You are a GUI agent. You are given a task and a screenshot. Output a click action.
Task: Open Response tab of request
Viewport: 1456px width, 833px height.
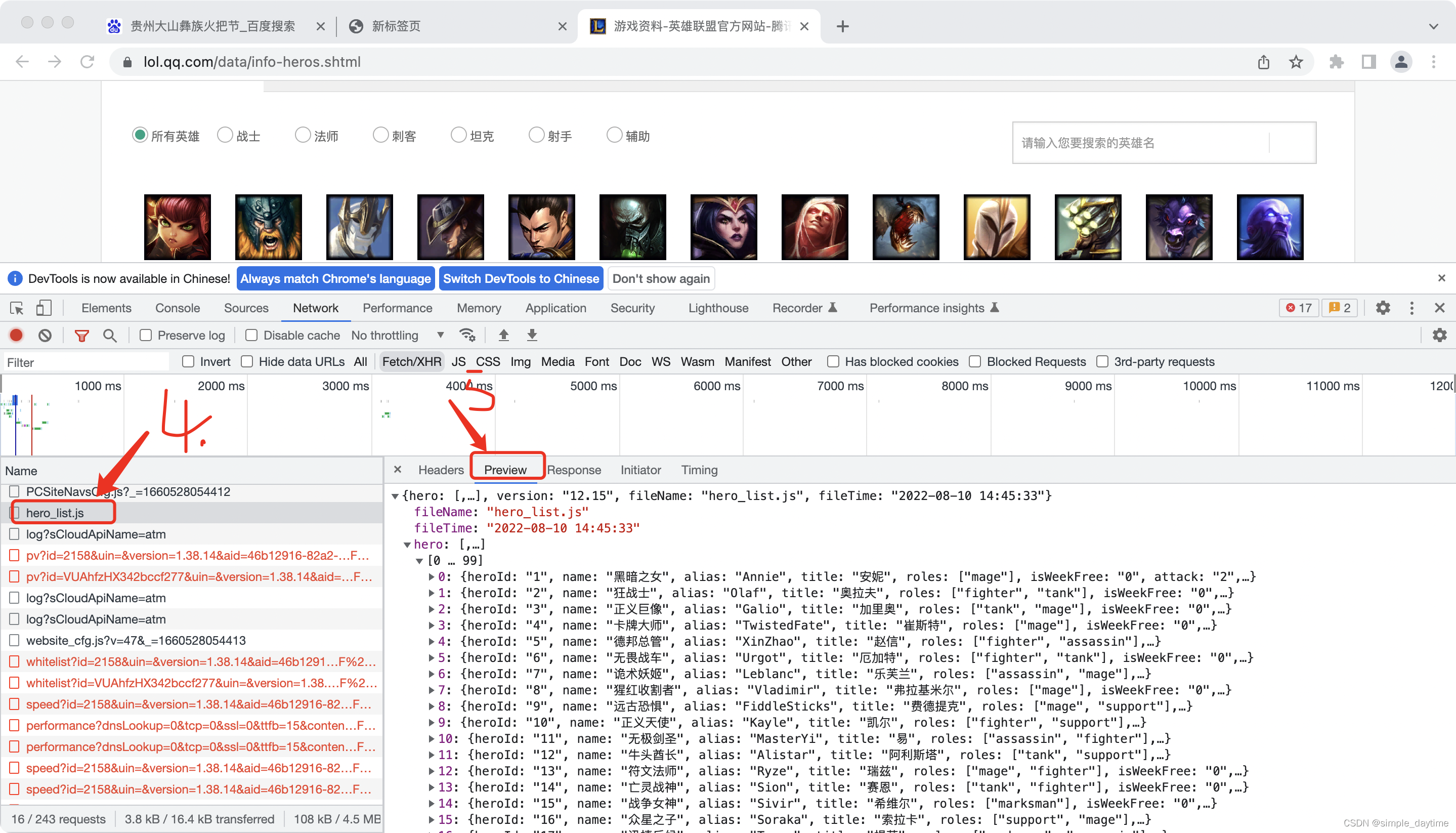point(574,470)
